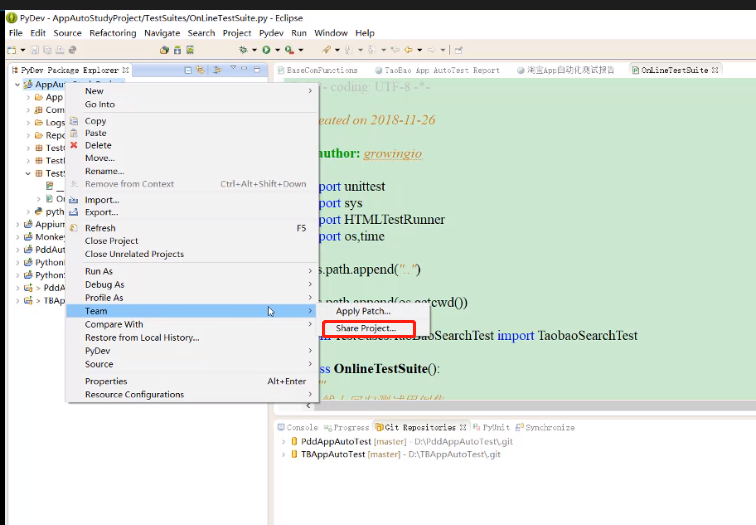Click the Copy icon in context menu
The image size is (756, 525).
(x=74, y=121)
